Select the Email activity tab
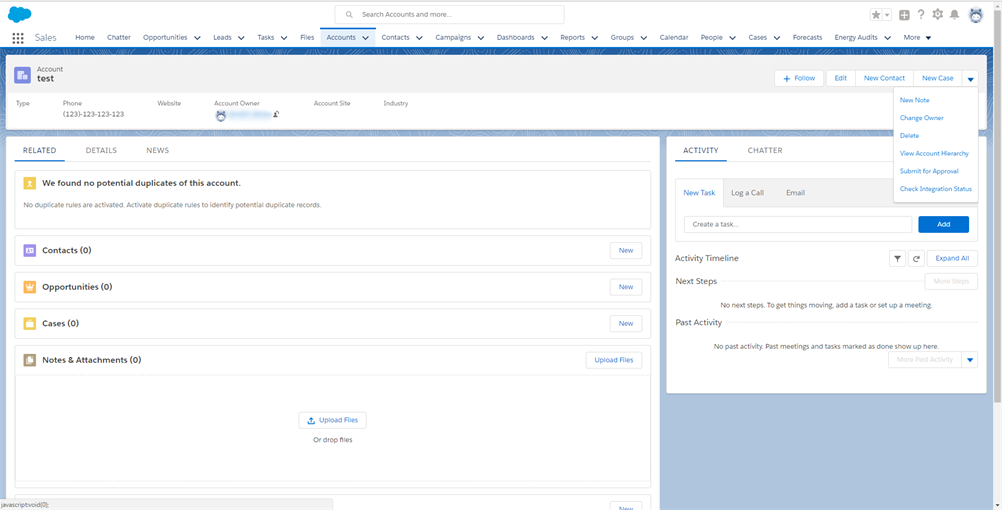Image resolution: width=1002 pixels, height=510 pixels. [x=795, y=192]
